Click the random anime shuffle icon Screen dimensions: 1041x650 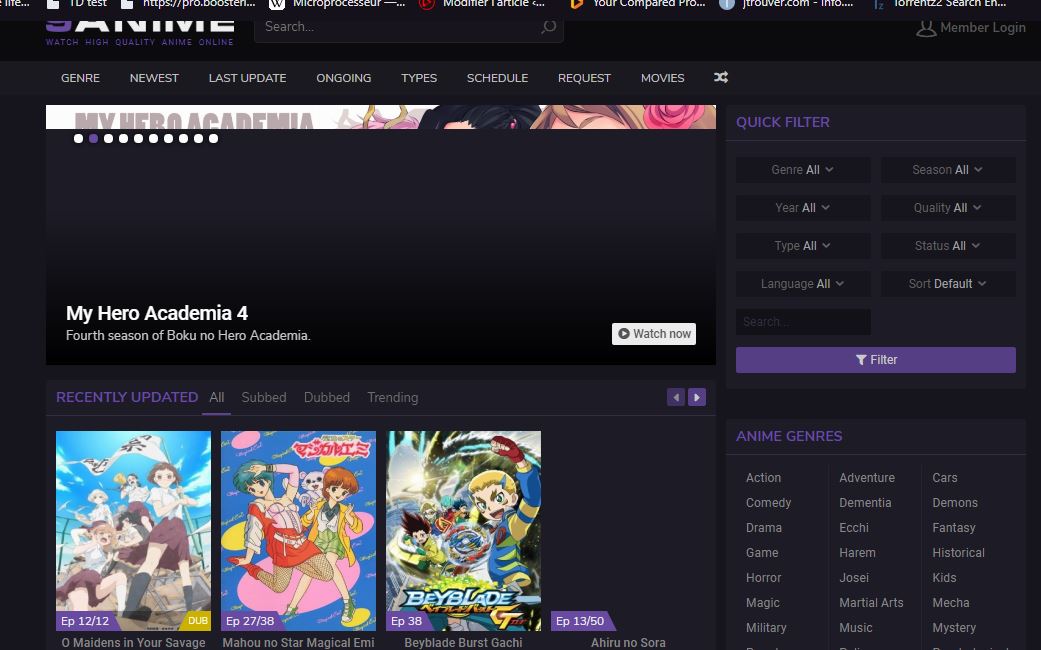tap(721, 78)
